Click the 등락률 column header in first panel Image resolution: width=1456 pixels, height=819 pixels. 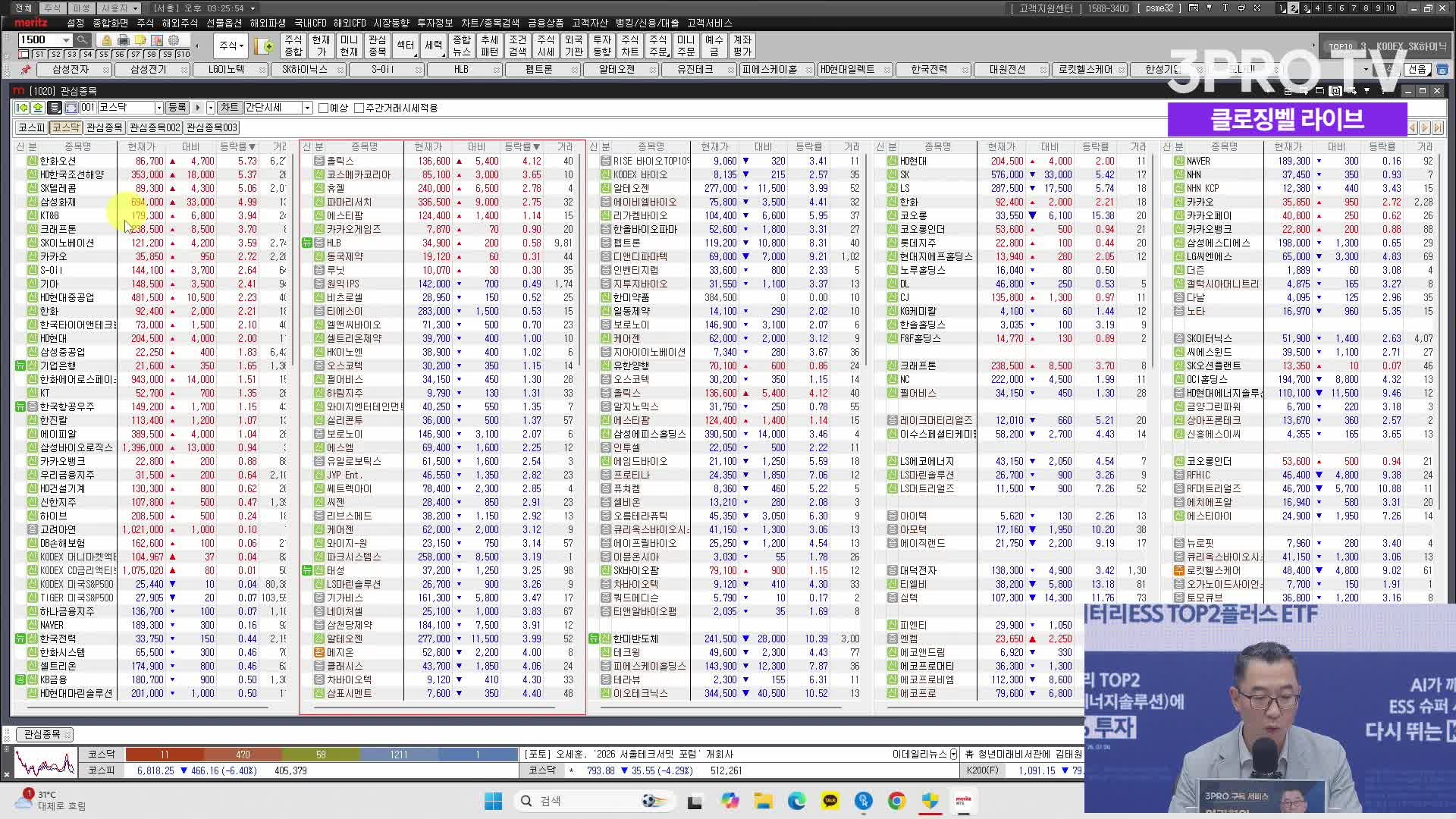237,146
